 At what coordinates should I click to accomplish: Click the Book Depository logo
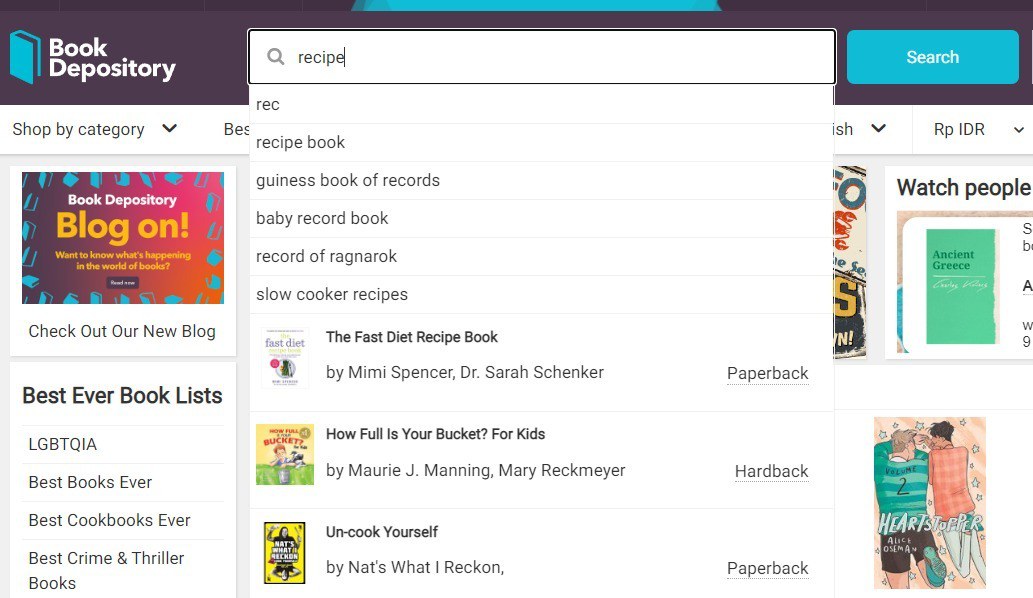tap(92, 58)
